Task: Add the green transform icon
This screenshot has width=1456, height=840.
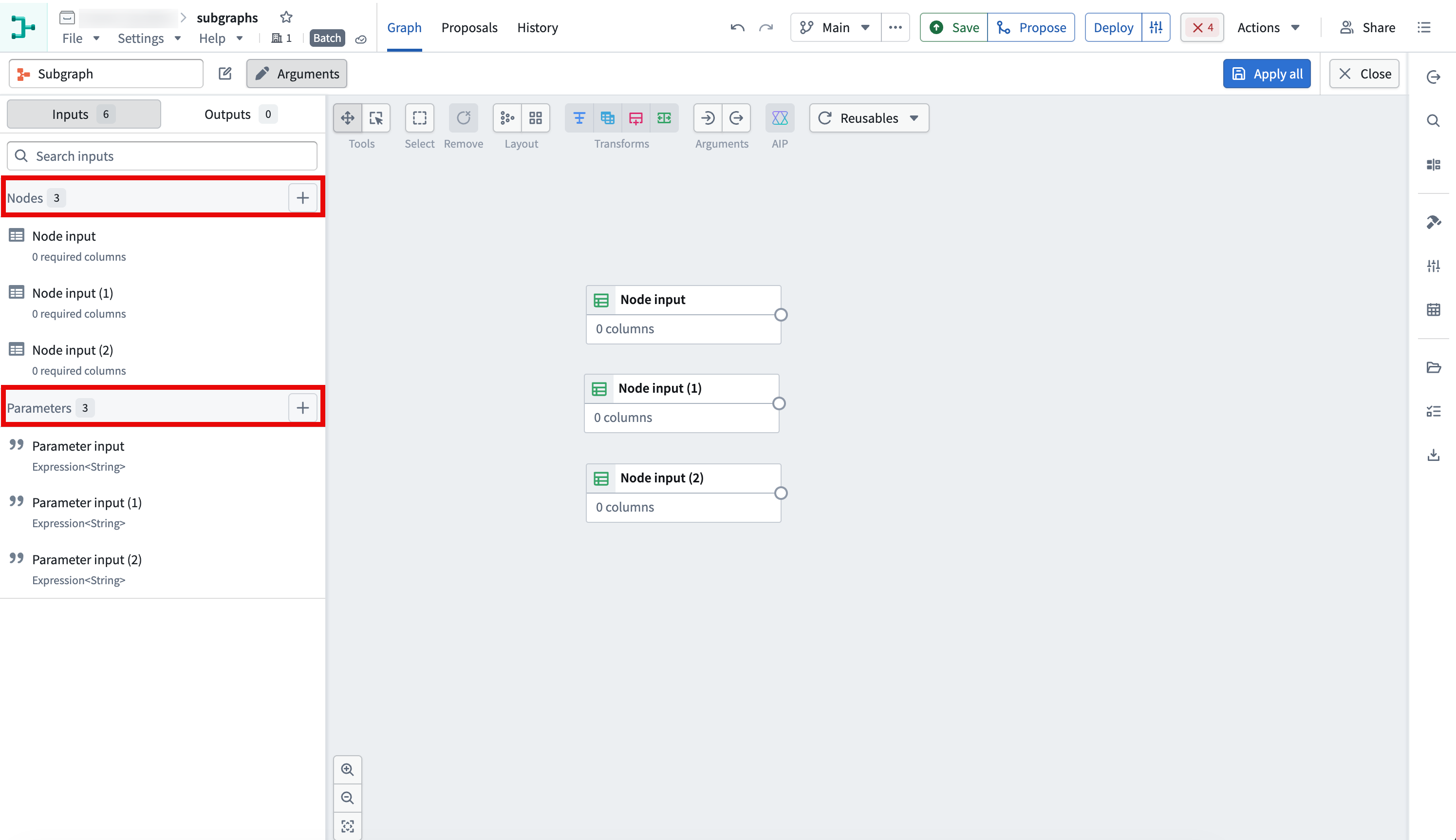Action: click(x=664, y=118)
